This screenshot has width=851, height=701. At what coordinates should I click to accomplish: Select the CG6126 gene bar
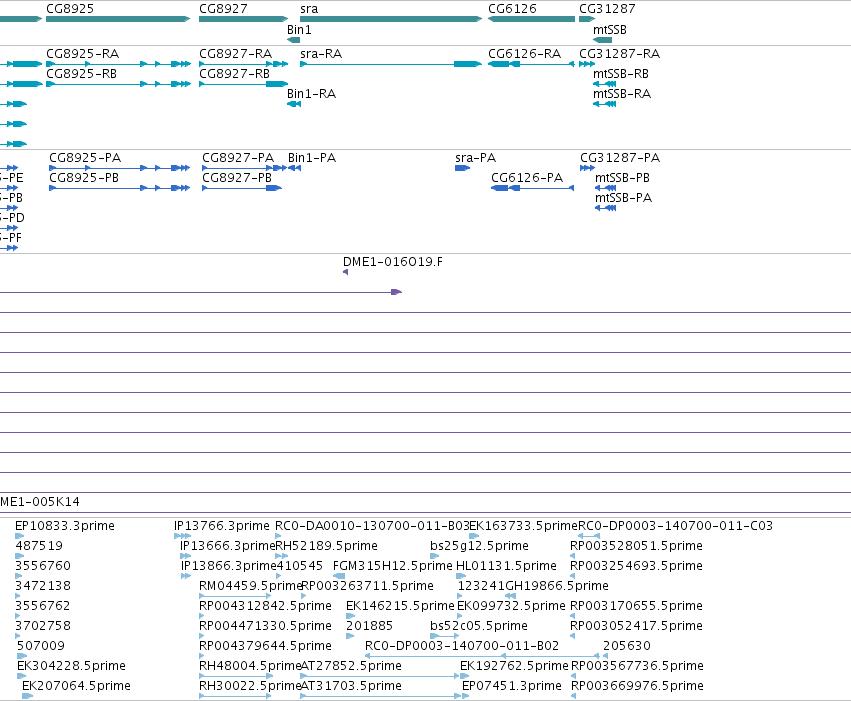click(x=531, y=19)
